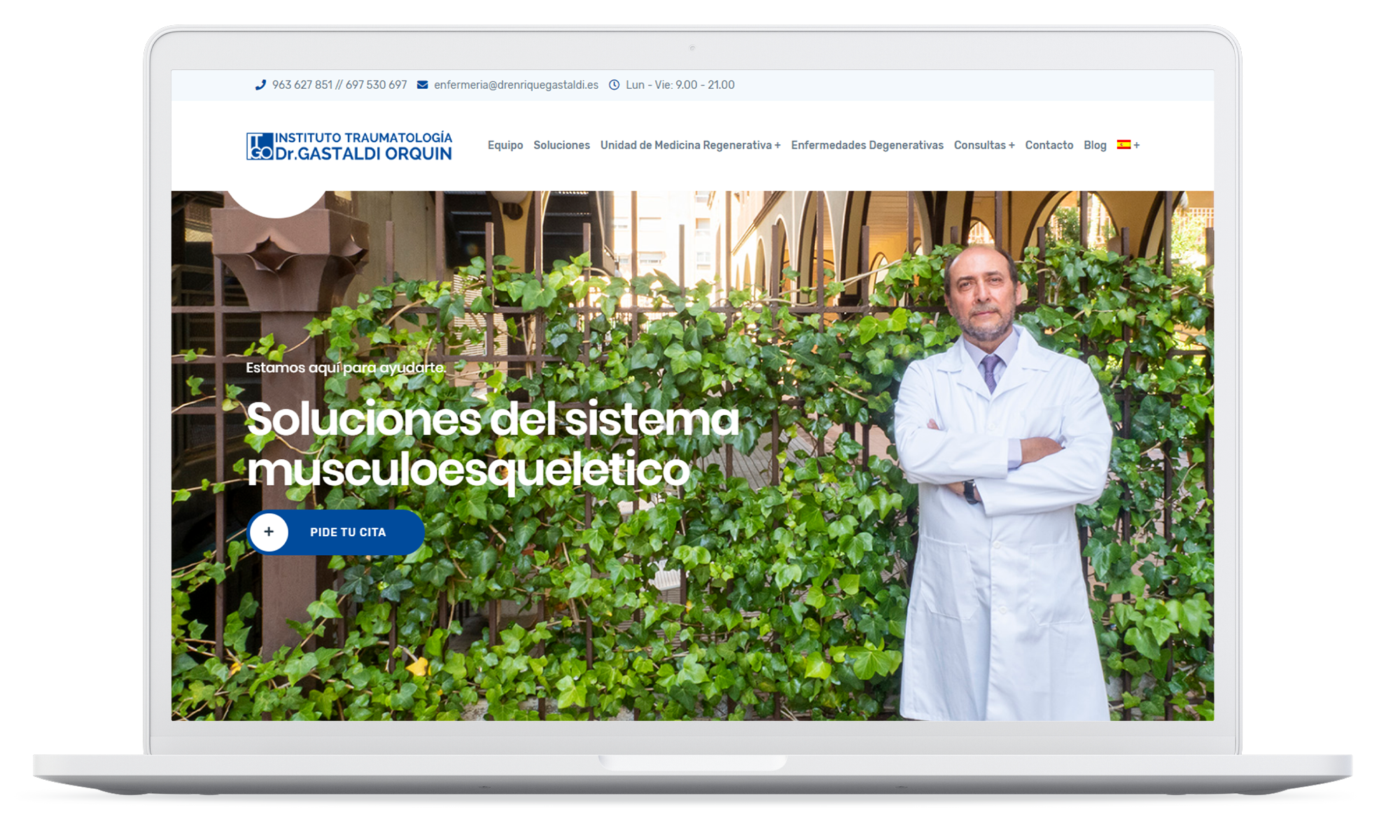Navigate to Contacto

[x=1049, y=145]
